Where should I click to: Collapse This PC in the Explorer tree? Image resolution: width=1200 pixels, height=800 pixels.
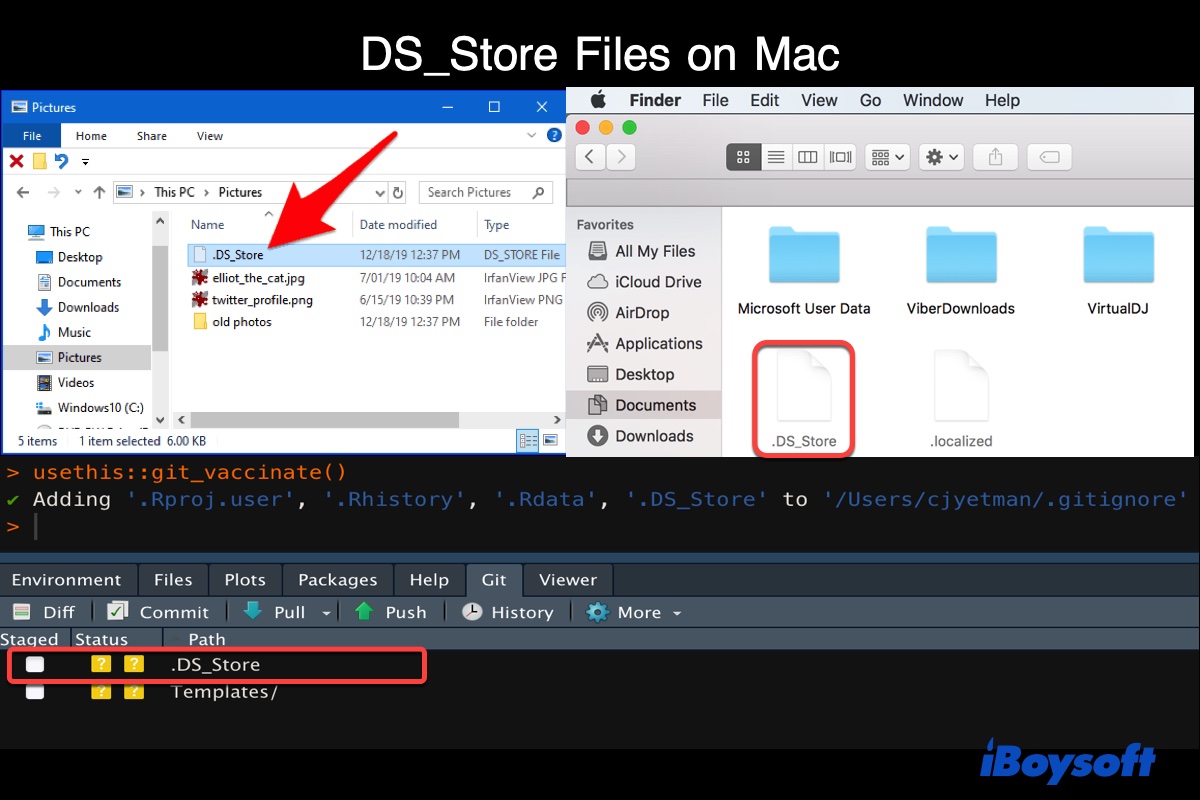[x=20, y=231]
